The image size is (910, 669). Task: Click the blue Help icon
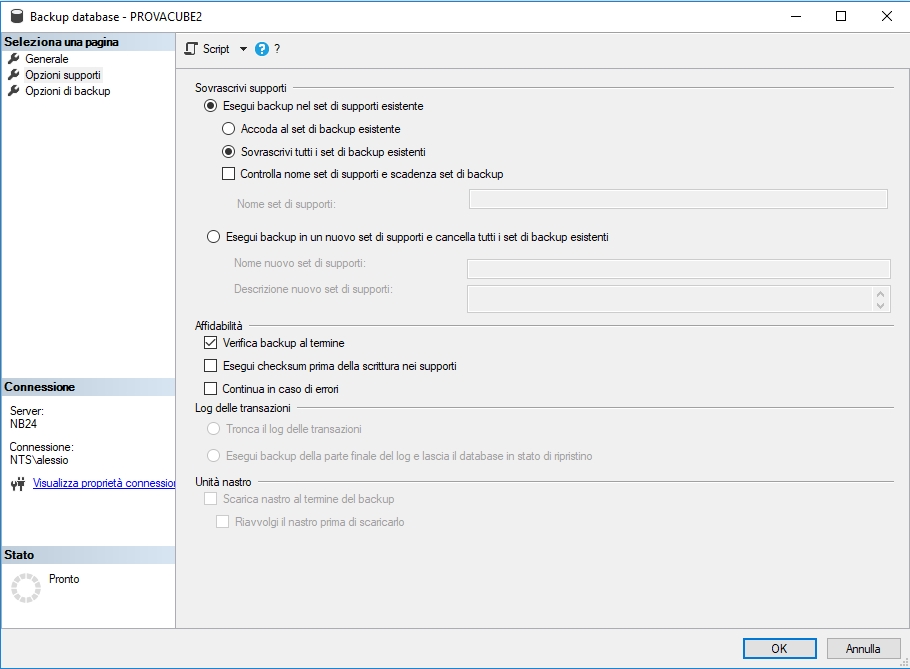[x=262, y=49]
